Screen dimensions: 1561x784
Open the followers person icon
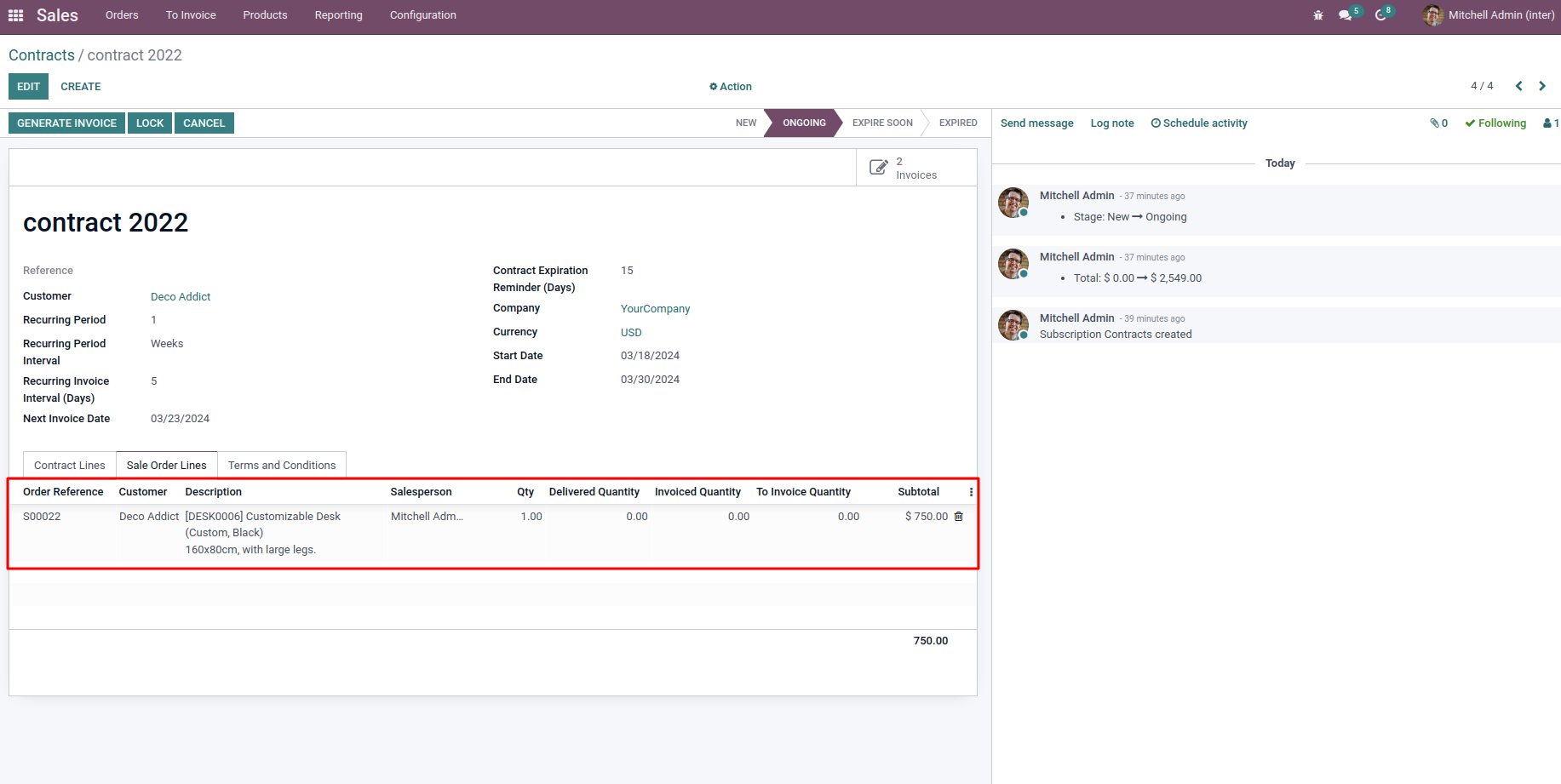pos(1551,123)
